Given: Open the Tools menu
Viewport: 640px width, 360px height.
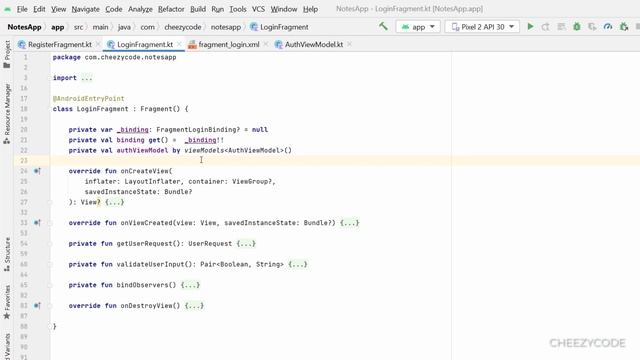Looking at the screenshot, I should (x=238, y=9).
